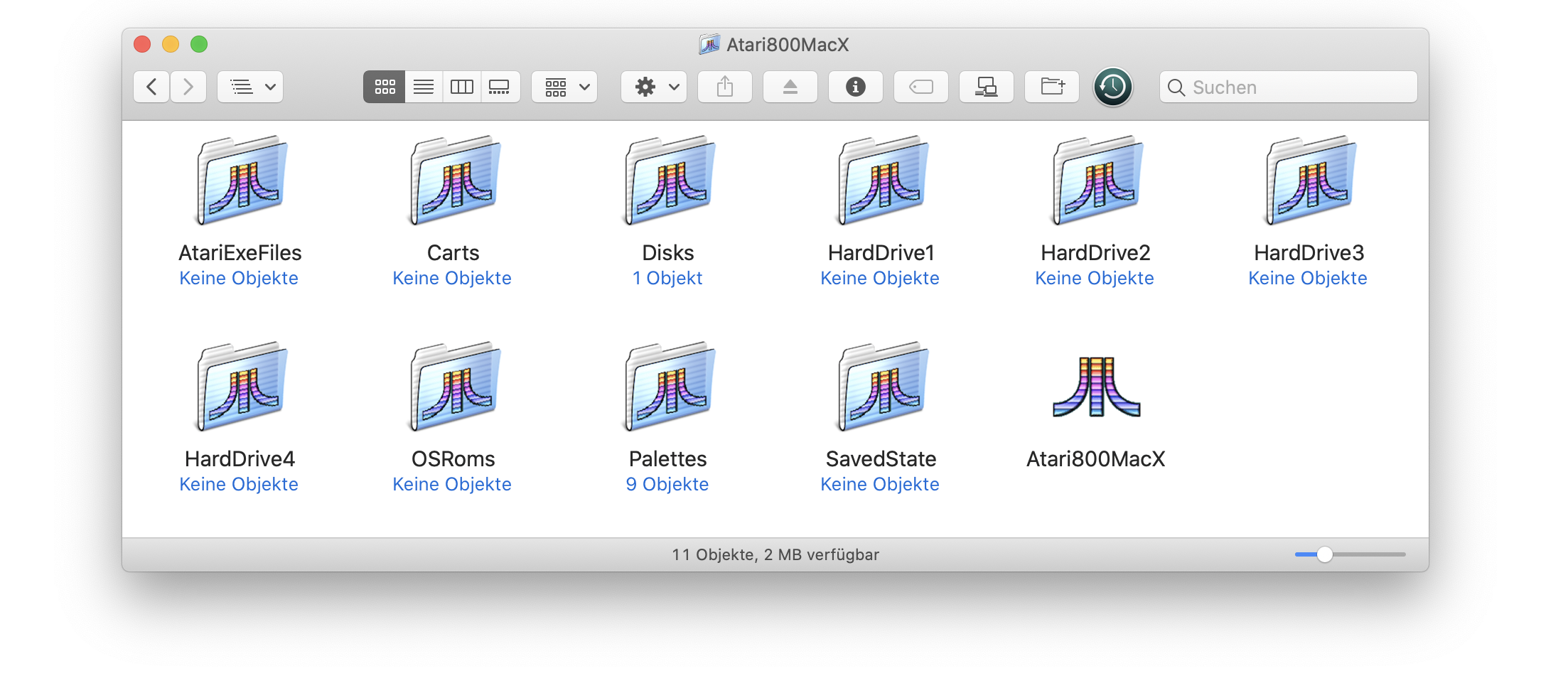Screen dimensions: 1568x698
Task: Click 'Keine Objekte' under HardDrive3
Action: tap(1308, 278)
